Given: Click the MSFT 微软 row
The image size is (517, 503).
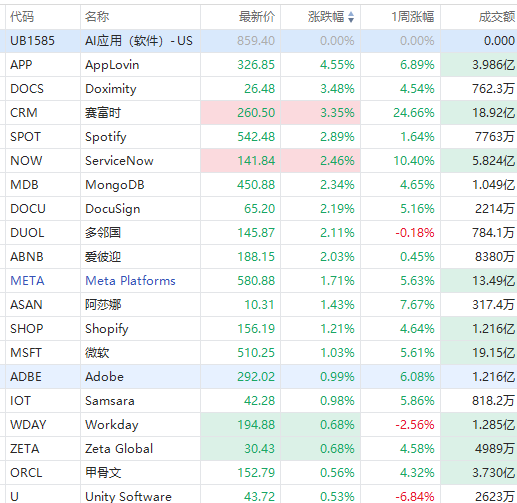Looking at the screenshot, I should pos(258,353).
